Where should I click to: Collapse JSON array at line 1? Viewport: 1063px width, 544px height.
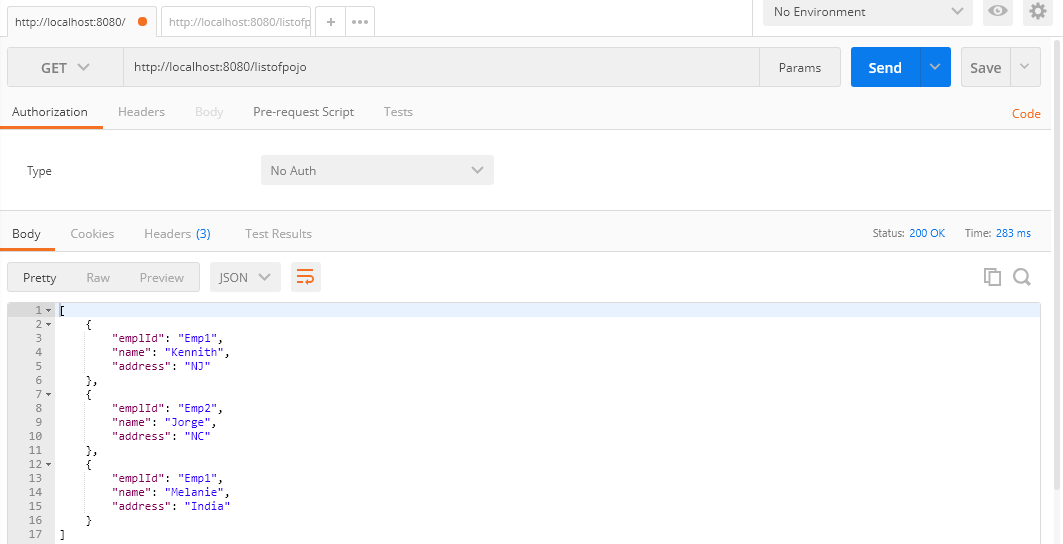(x=48, y=311)
